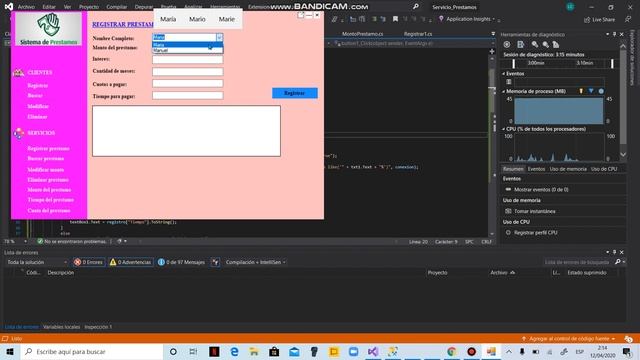This screenshot has height=360, width=640.
Task: Click the Tiempo para pagar input field
Action: tap(187, 96)
